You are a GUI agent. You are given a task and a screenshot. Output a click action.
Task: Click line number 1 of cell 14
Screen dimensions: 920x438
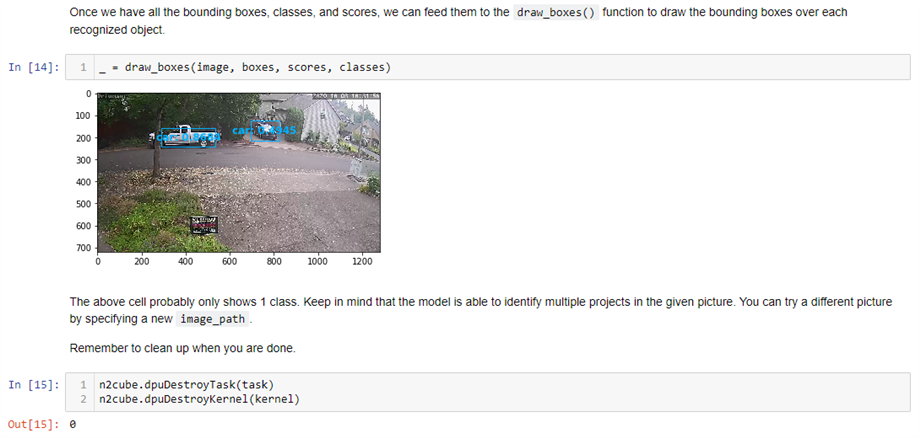pos(83,68)
